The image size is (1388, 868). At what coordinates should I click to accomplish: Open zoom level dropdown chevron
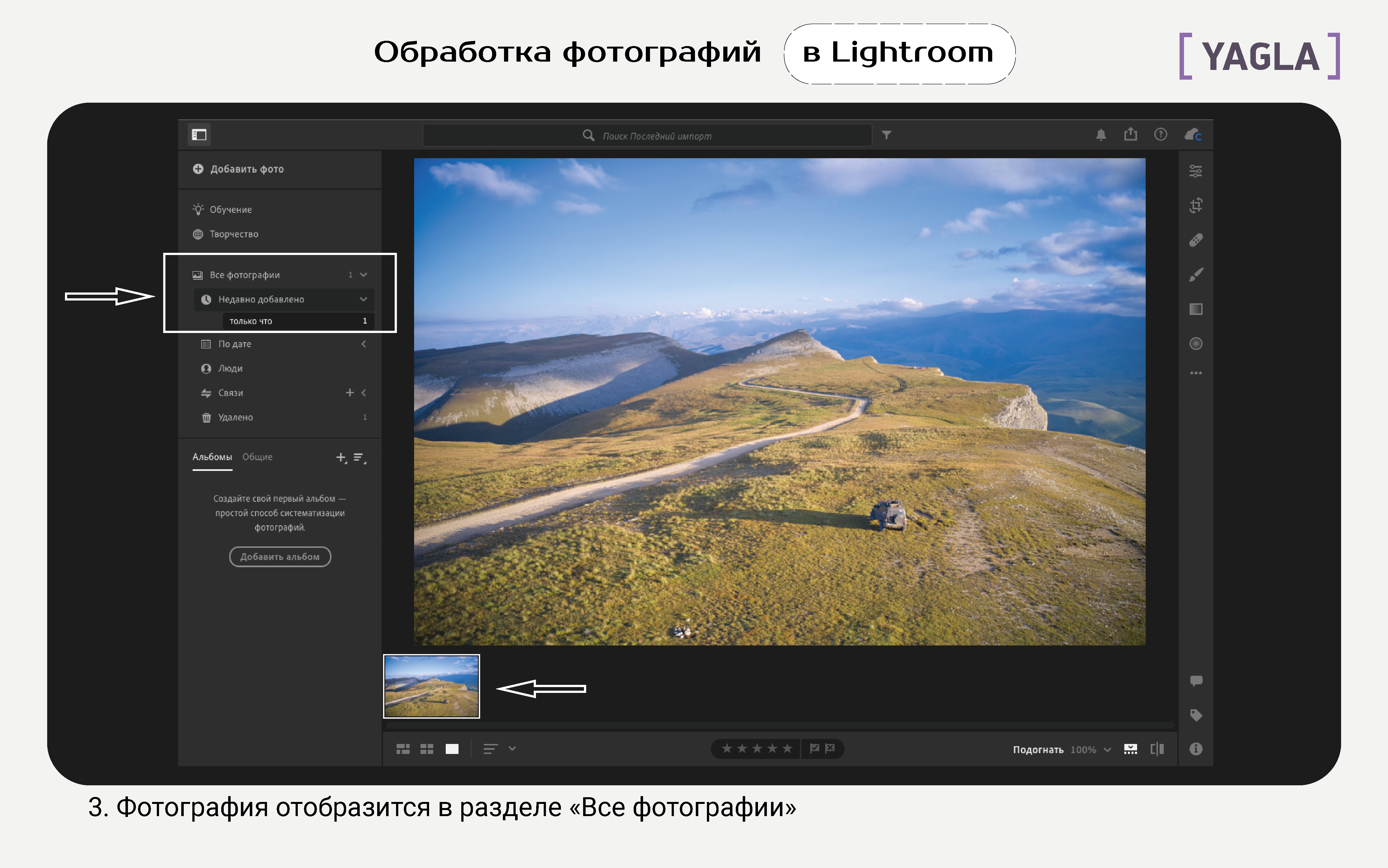1107,750
